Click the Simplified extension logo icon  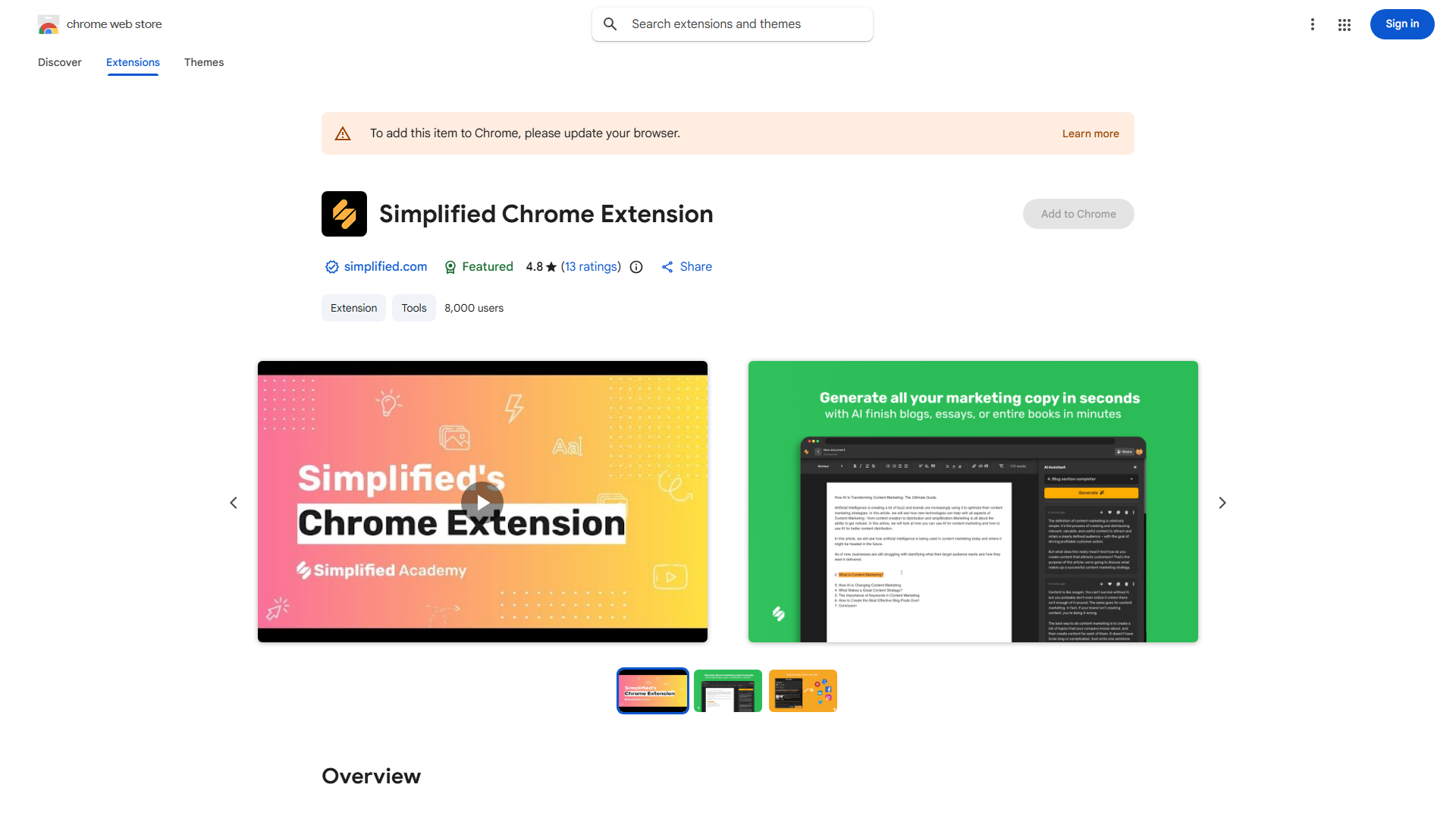coord(344,214)
